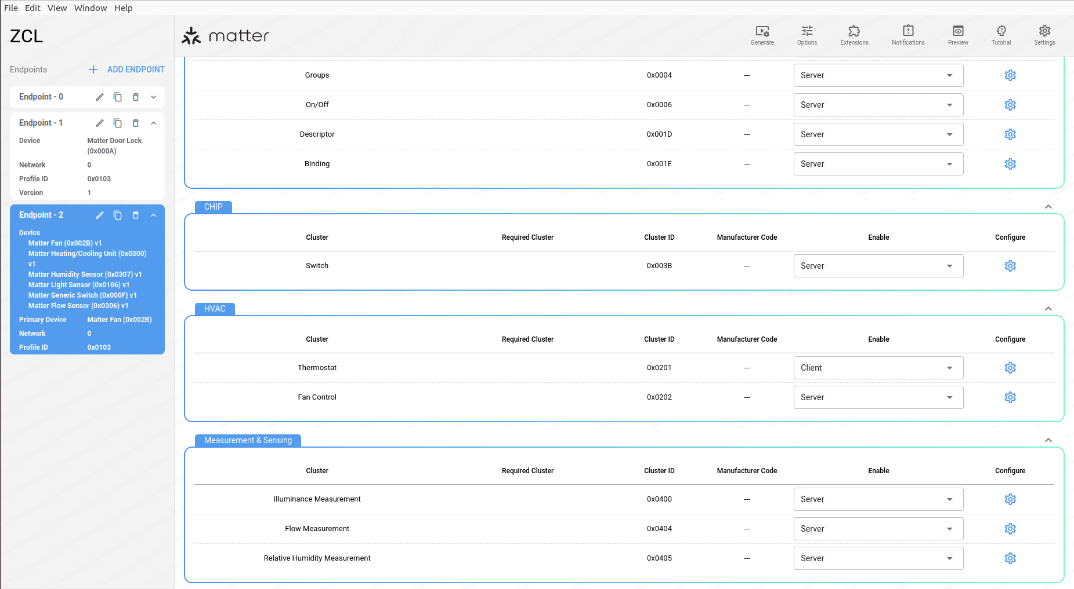
Task: Open the Extensions panel
Action: pyautogui.click(x=853, y=33)
